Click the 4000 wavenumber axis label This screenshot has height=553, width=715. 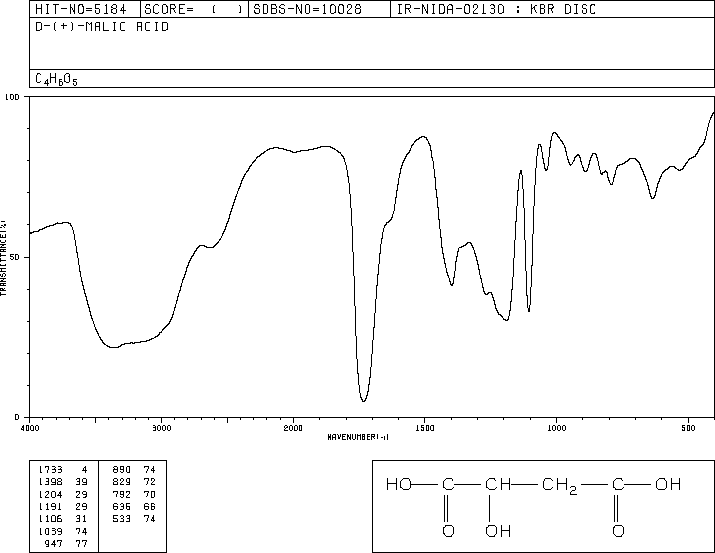click(x=30, y=428)
